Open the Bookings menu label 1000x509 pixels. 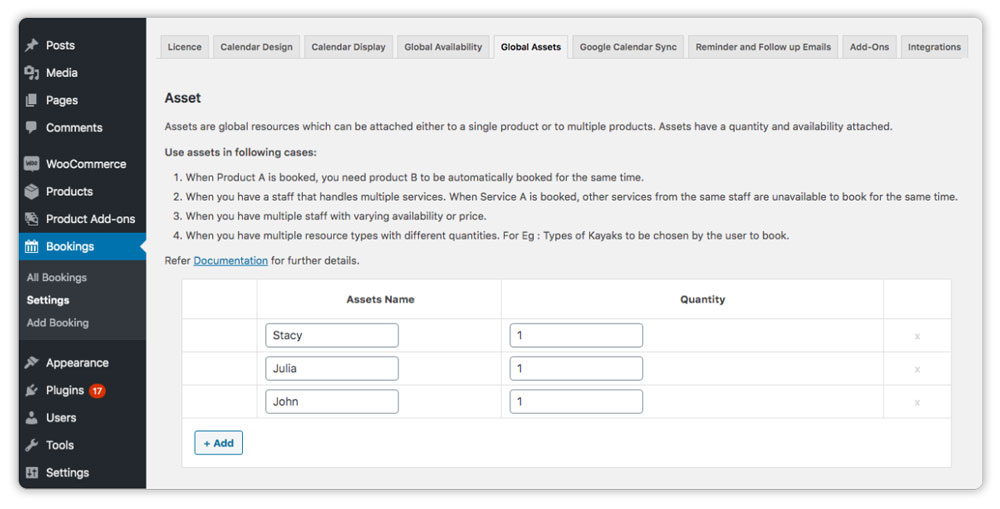click(70, 246)
